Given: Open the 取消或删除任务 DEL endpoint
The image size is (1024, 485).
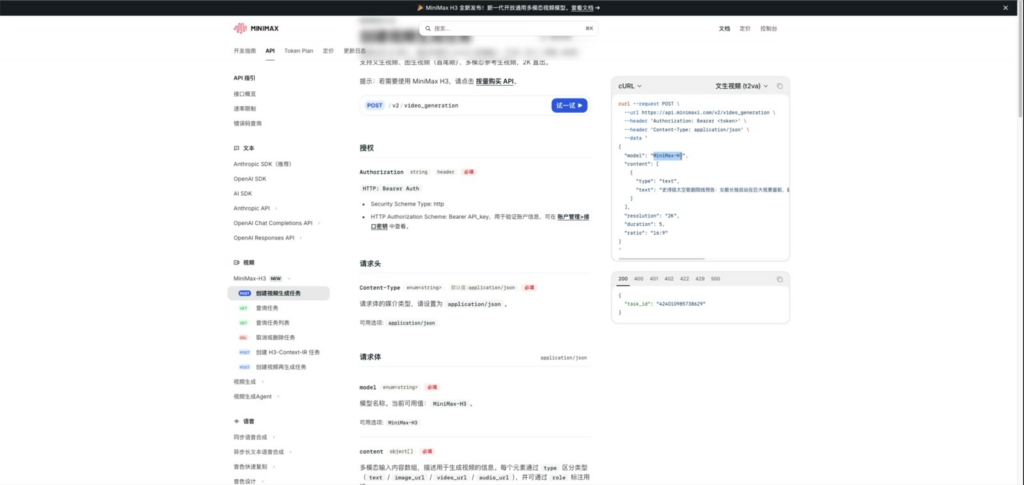Looking at the screenshot, I should [276, 337].
